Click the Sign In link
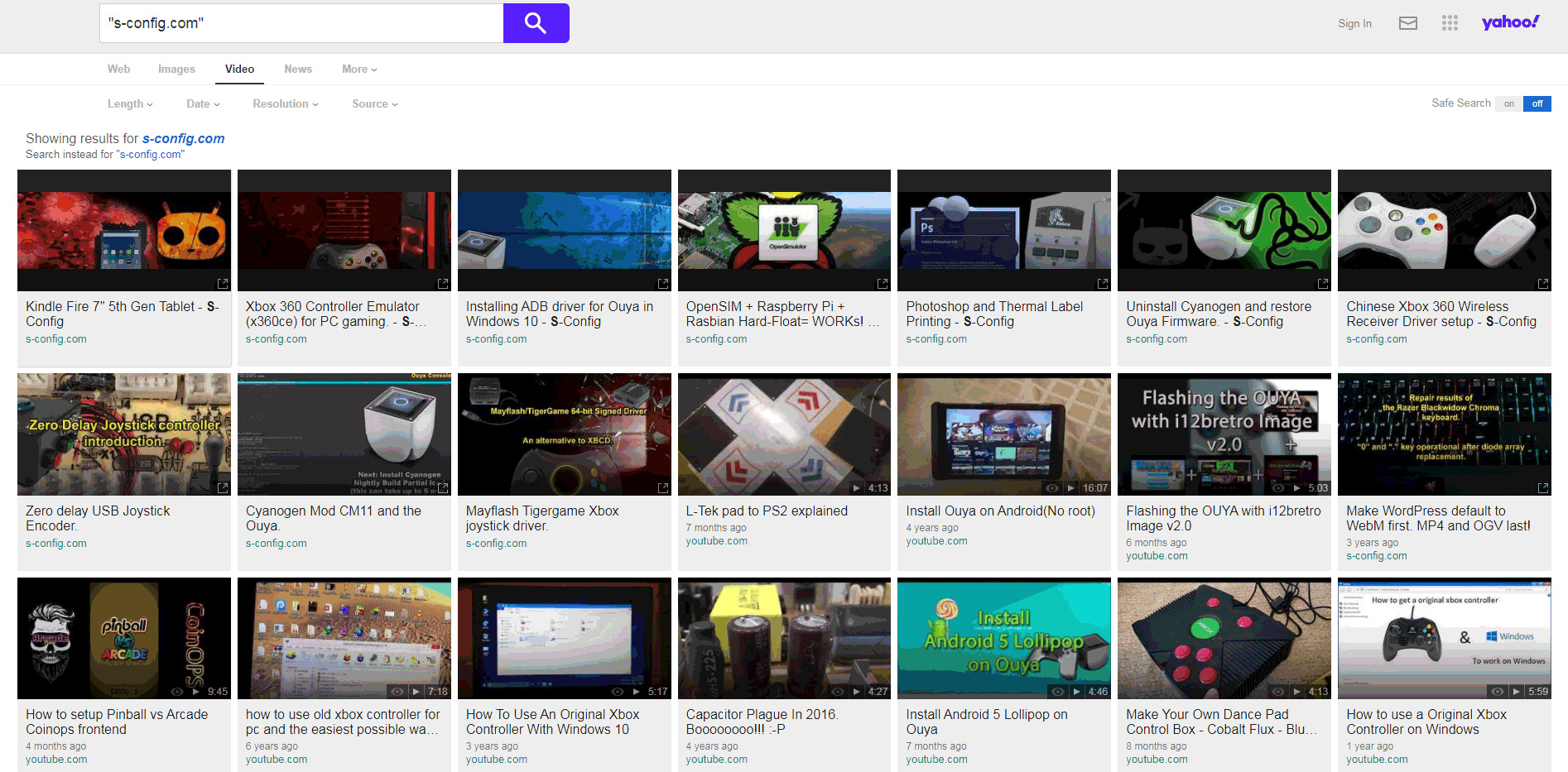The width and height of the screenshot is (1568, 772). pos(1354,23)
